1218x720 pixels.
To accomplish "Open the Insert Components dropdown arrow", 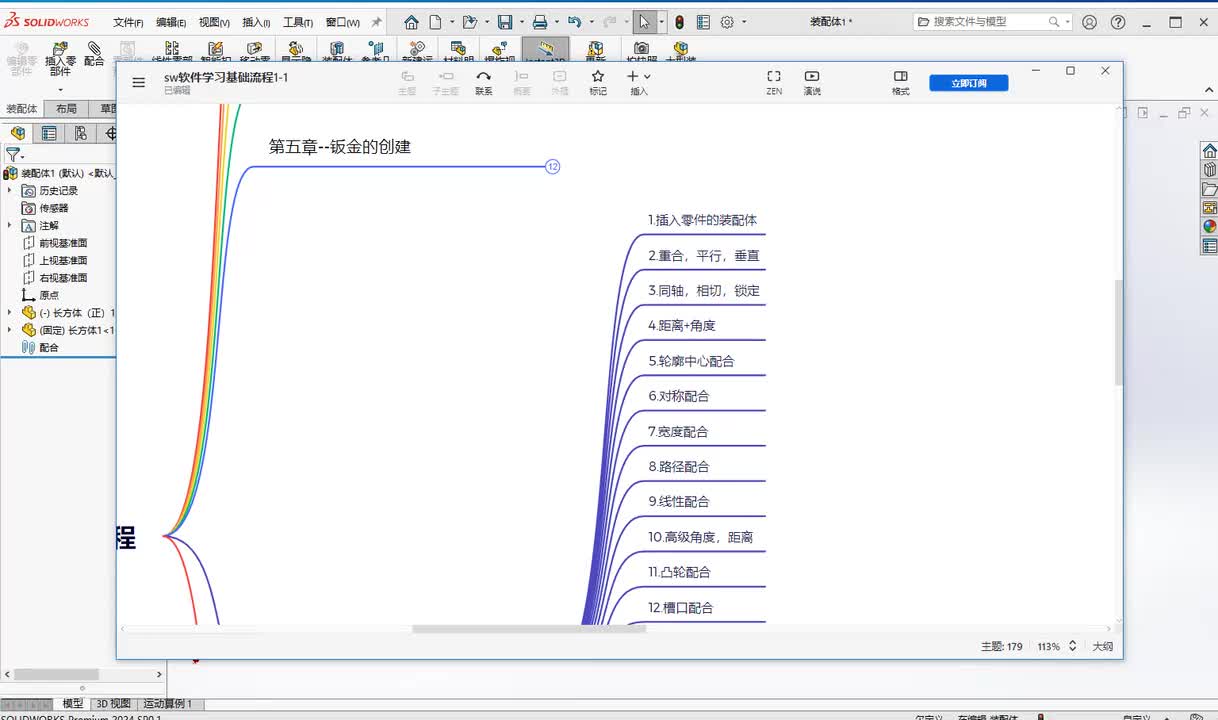I will click(60, 89).
